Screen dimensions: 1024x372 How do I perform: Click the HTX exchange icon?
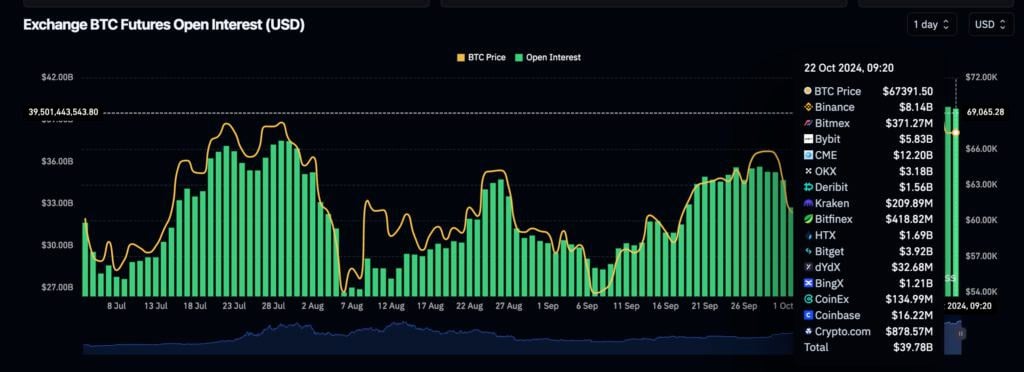click(x=808, y=236)
